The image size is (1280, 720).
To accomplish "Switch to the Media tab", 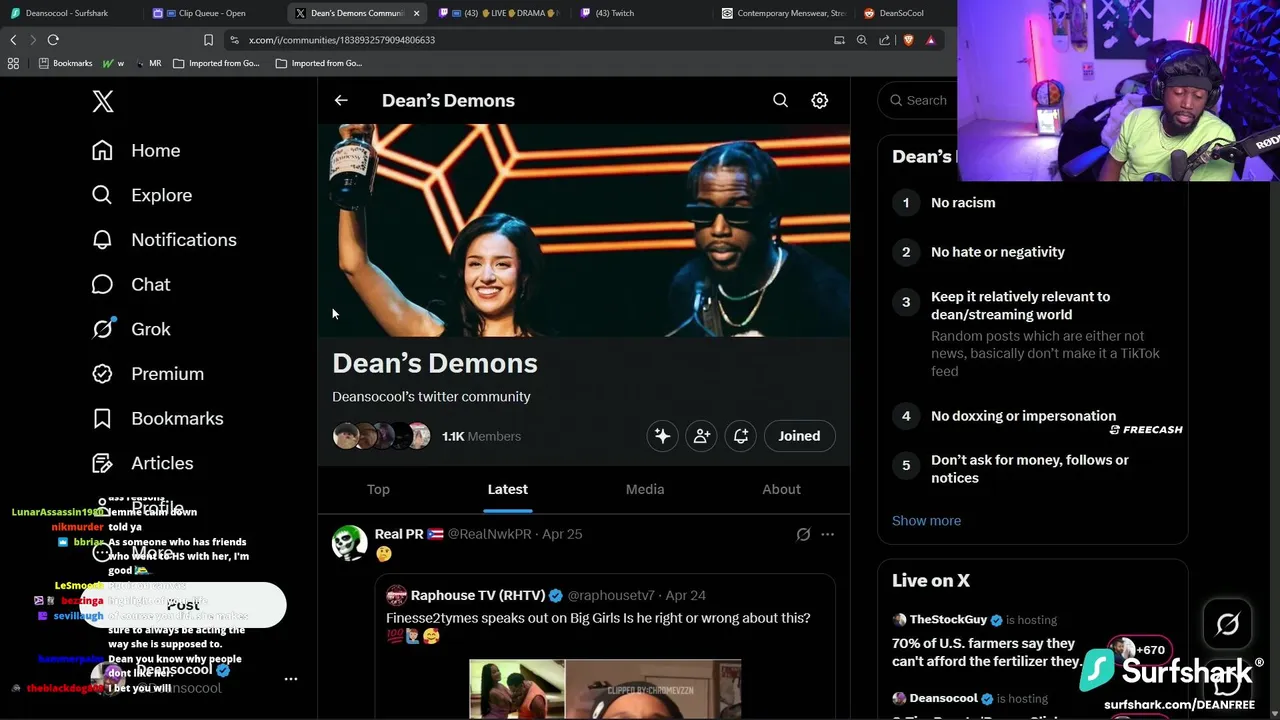I will click(645, 489).
